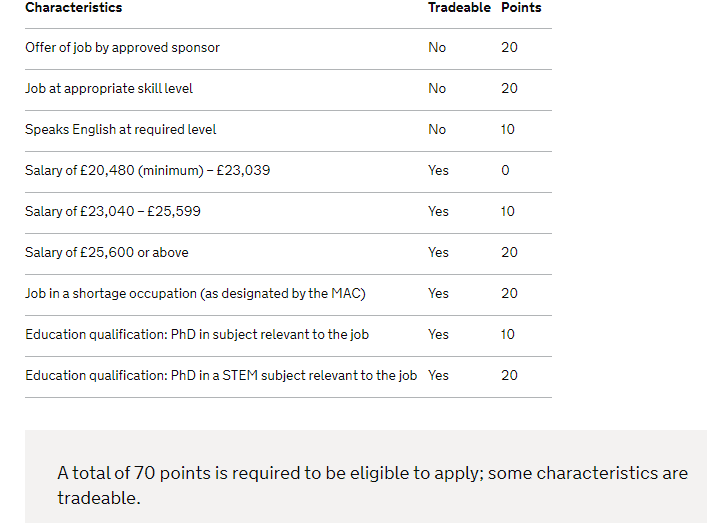
Task: Click the Points column header
Action: (521, 8)
